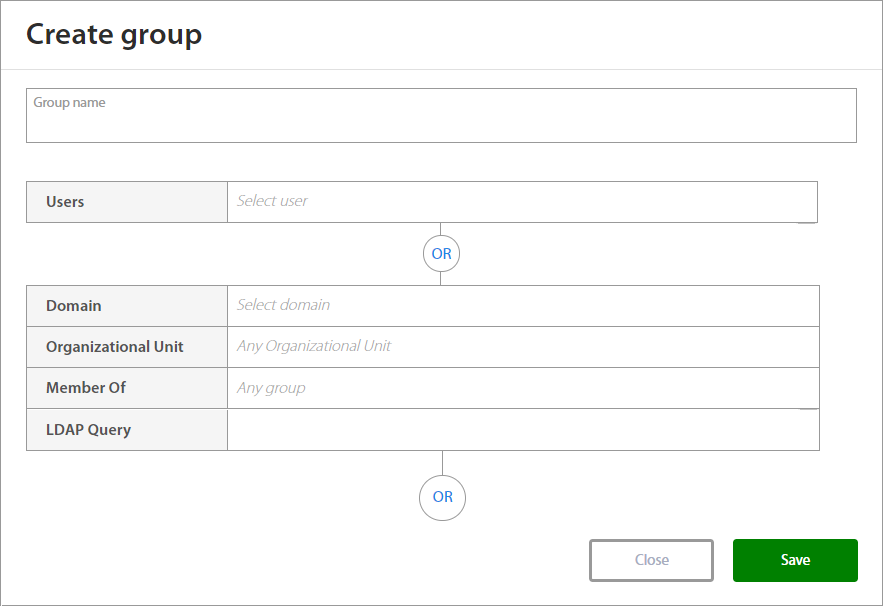Click the Member Of row label
The image size is (883, 606).
pyautogui.click(x=86, y=388)
